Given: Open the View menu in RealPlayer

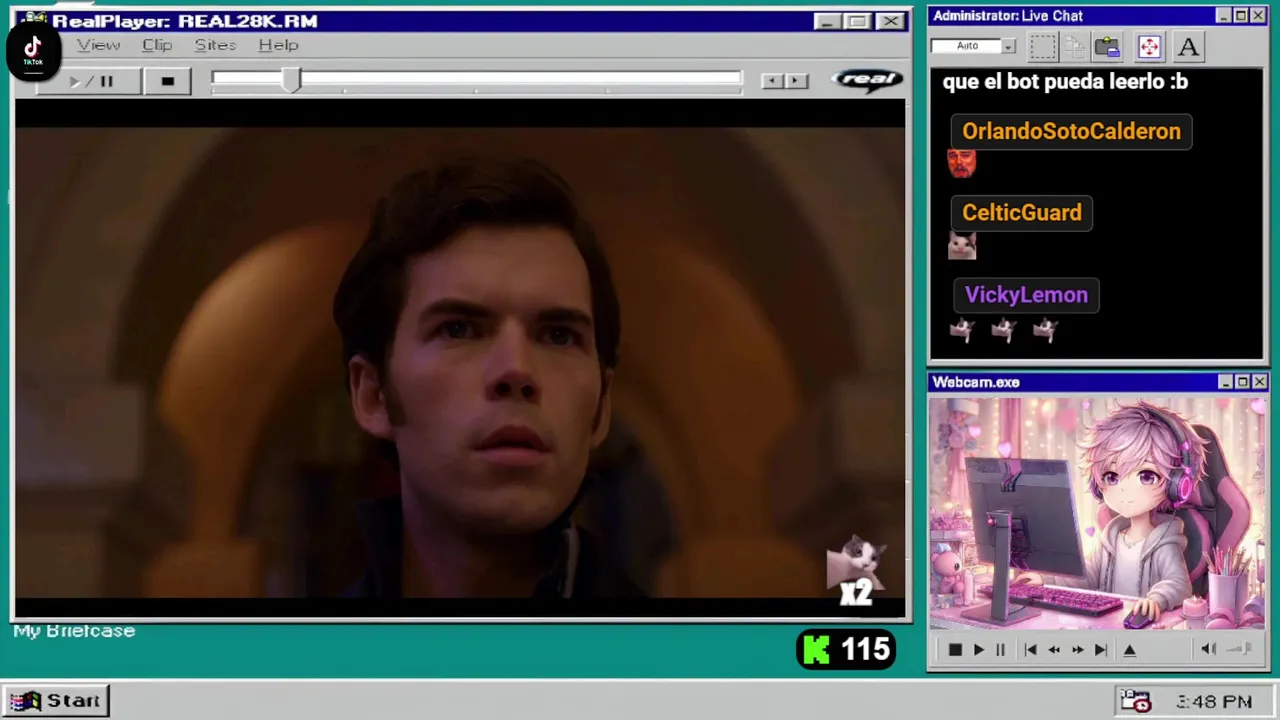Looking at the screenshot, I should pyautogui.click(x=99, y=45).
